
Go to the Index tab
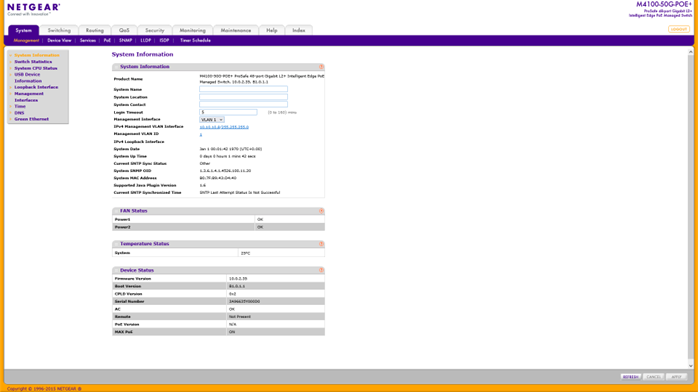pos(299,30)
